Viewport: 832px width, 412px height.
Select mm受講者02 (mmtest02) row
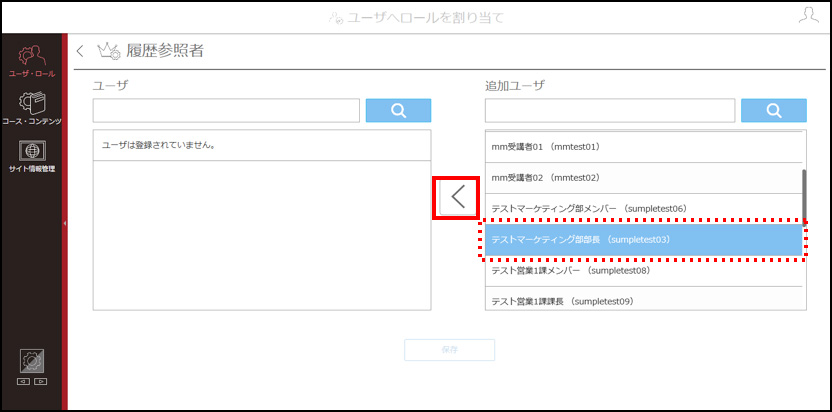[x=643, y=178]
